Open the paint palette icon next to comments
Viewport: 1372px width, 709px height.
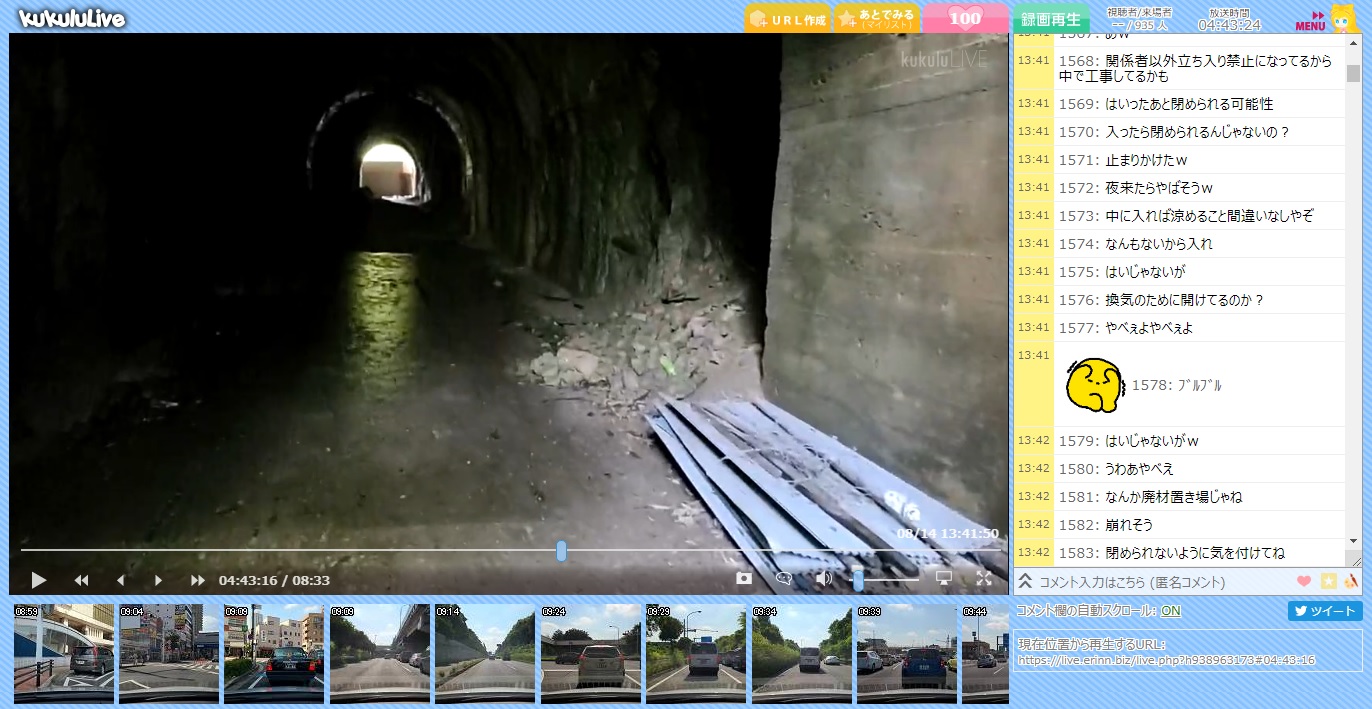coord(1351,581)
